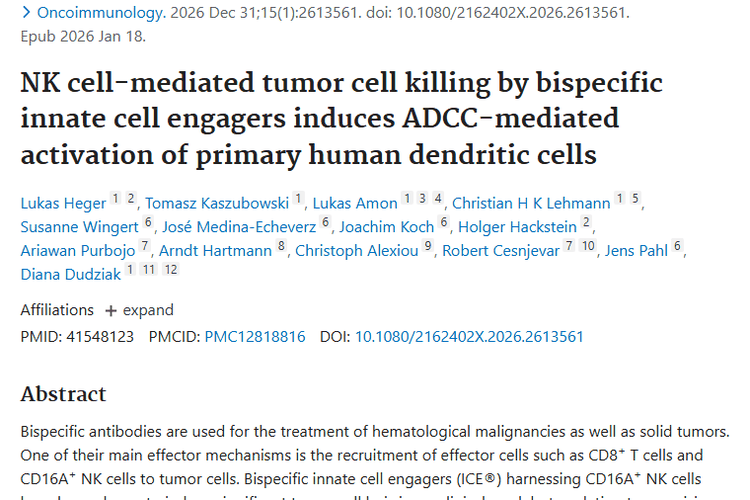Image resolution: width=750 pixels, height=500 pixels.
Task: Click affiliation superscript 6 beside Susanne Wingert
Action: (149, 223)
